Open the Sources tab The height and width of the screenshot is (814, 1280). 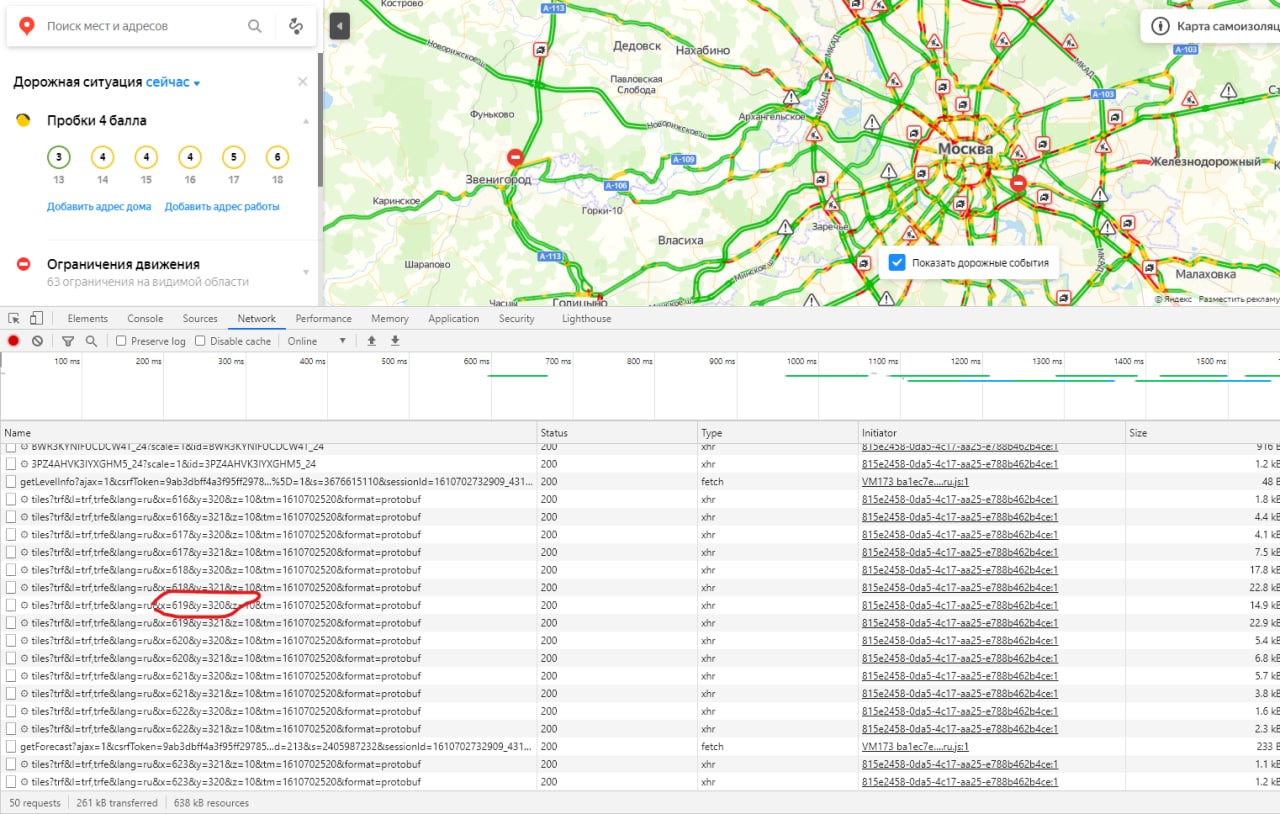click(200, 318)
